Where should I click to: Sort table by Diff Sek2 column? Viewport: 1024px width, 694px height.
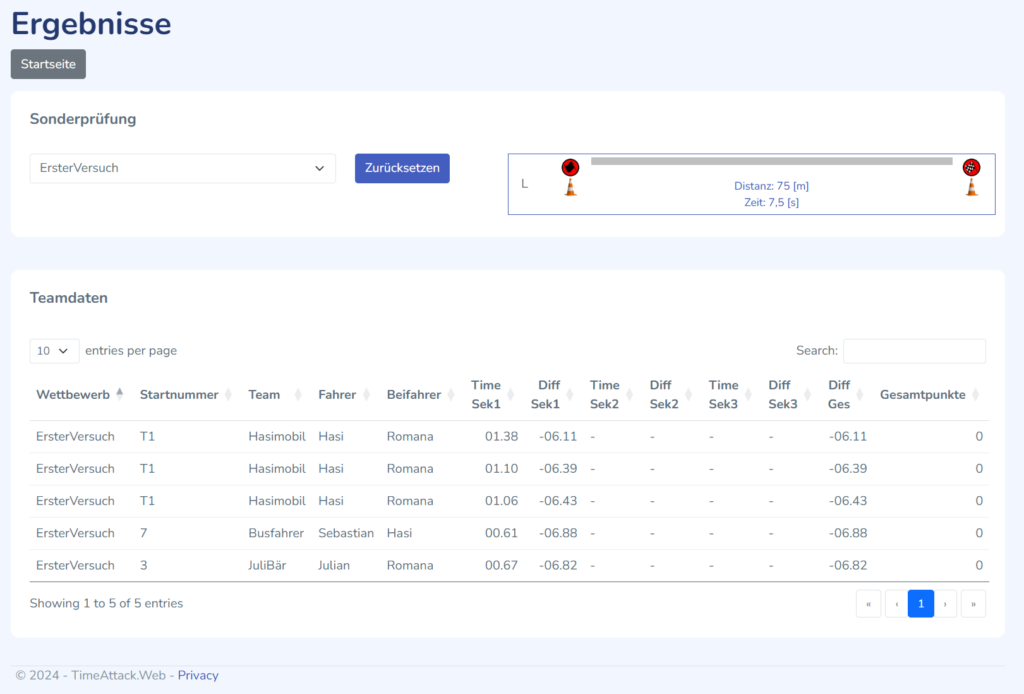(671, 394)
